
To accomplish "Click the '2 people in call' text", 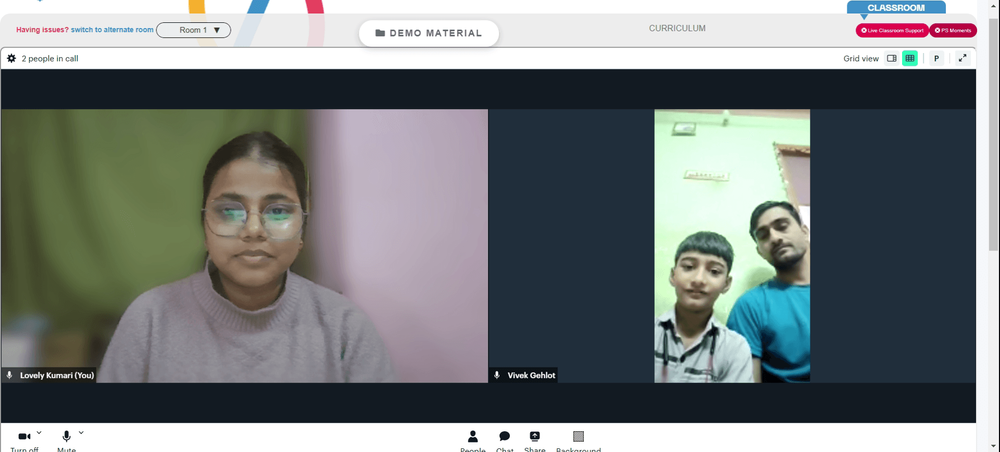I will [50, 59].
